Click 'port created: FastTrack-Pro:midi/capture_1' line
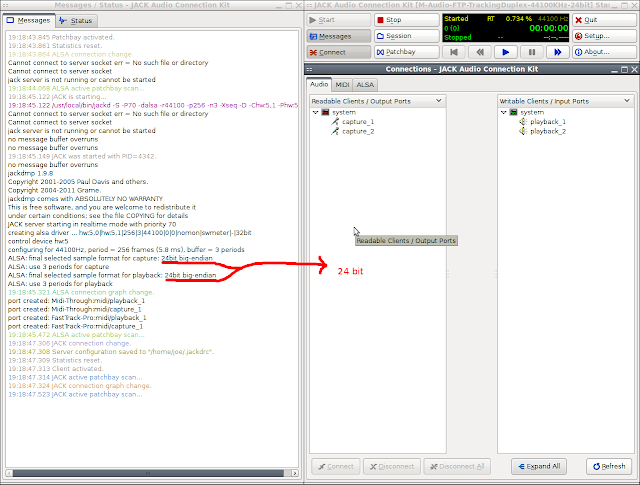This screenshot has height=485, width=640. pyautogui.click(x=76, y=326)
